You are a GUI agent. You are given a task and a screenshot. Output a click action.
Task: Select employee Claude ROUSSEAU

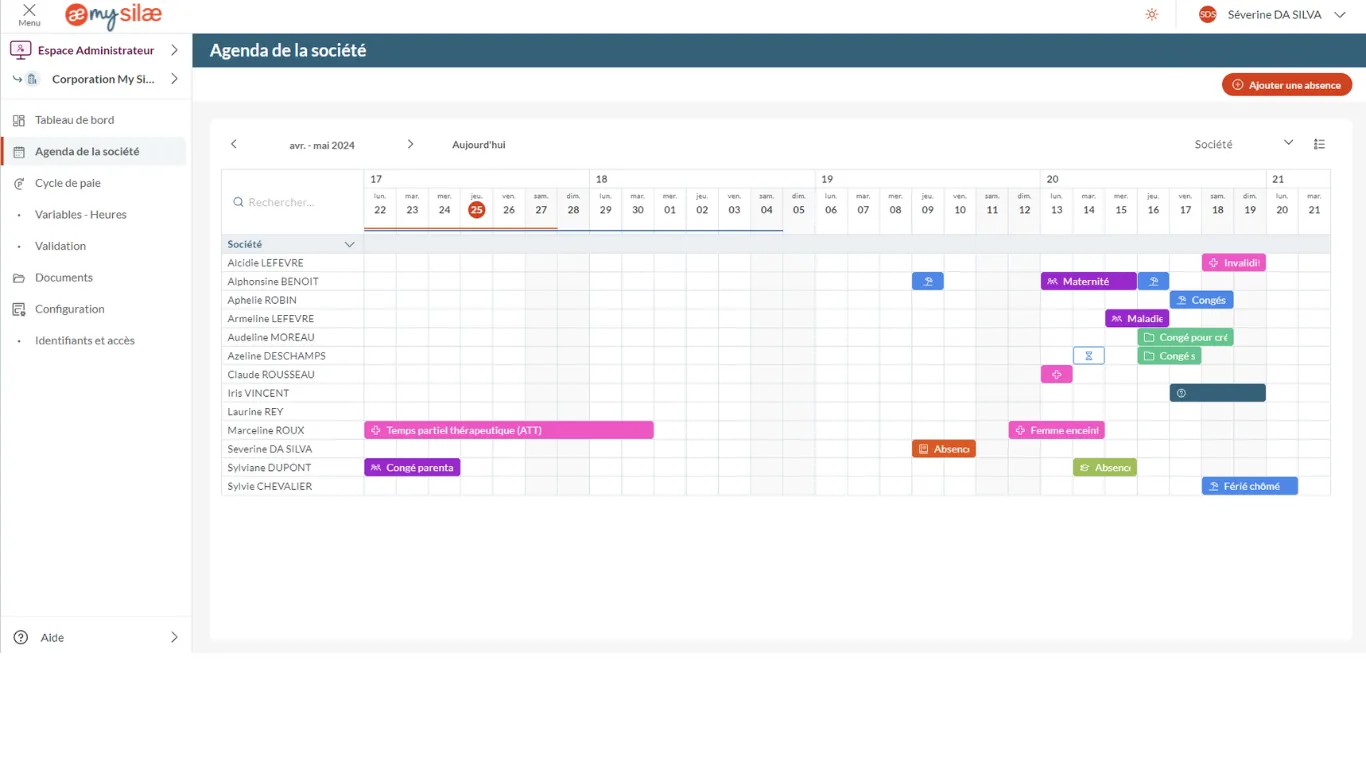(271, 375)
